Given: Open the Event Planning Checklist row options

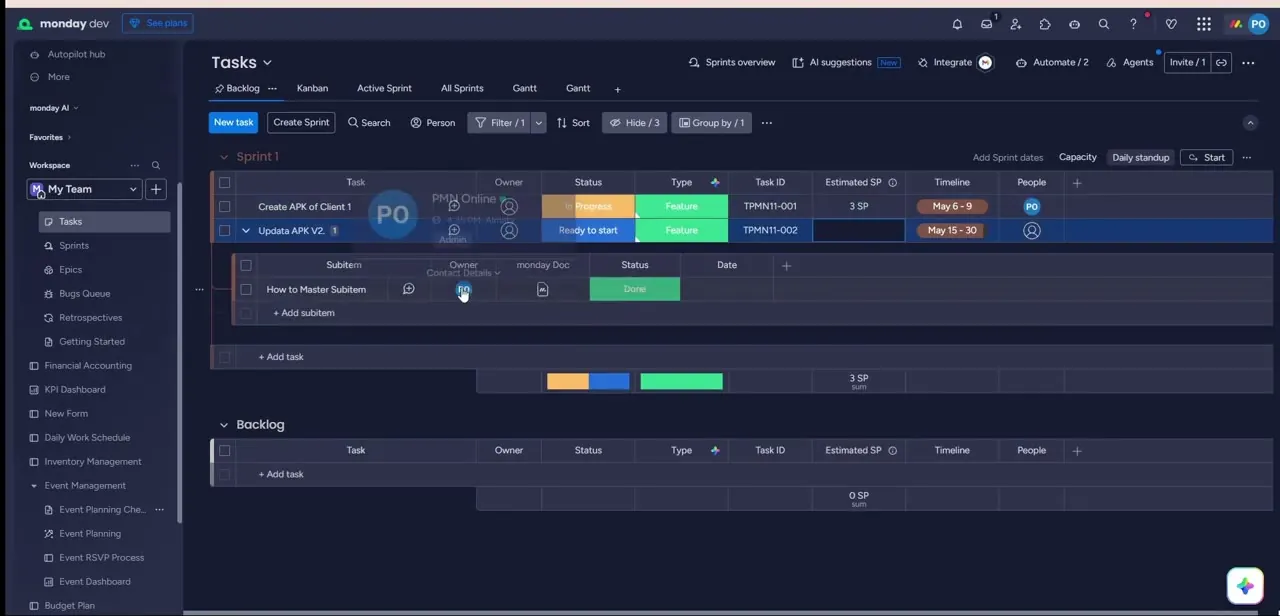Looking at the screenshot, I should click(159, 510).
